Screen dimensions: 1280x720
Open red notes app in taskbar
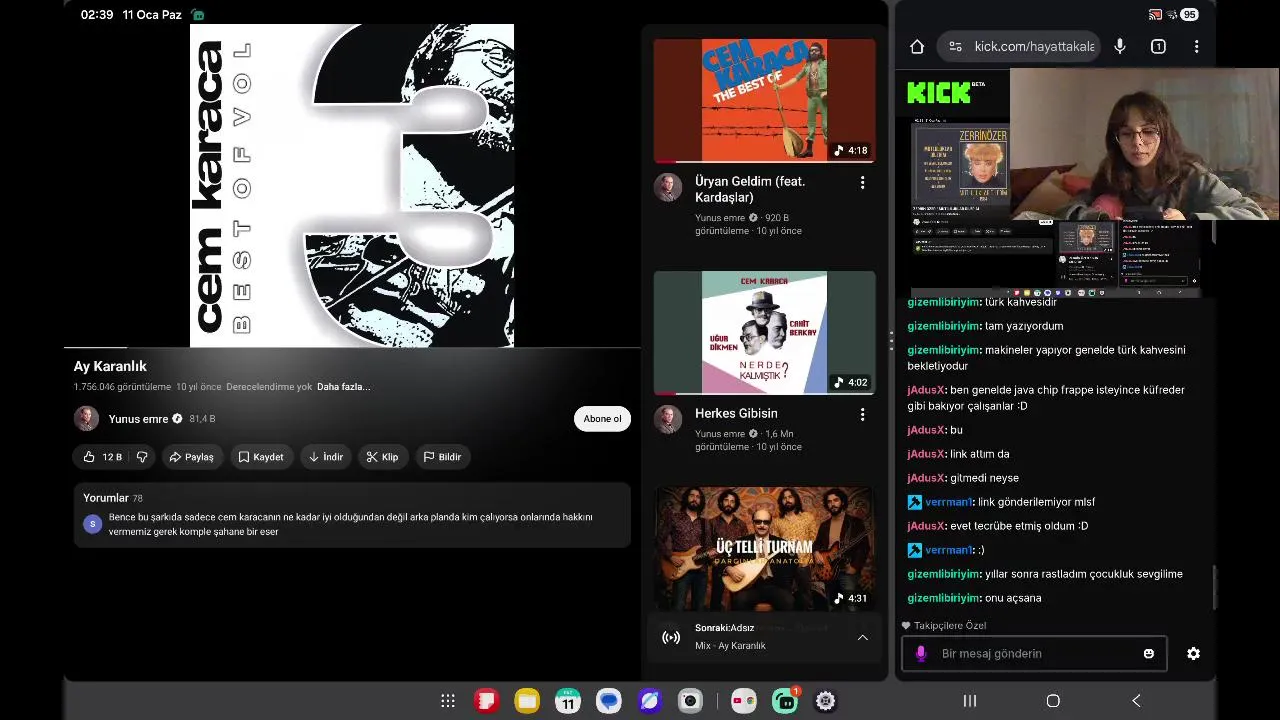point(486,701)
